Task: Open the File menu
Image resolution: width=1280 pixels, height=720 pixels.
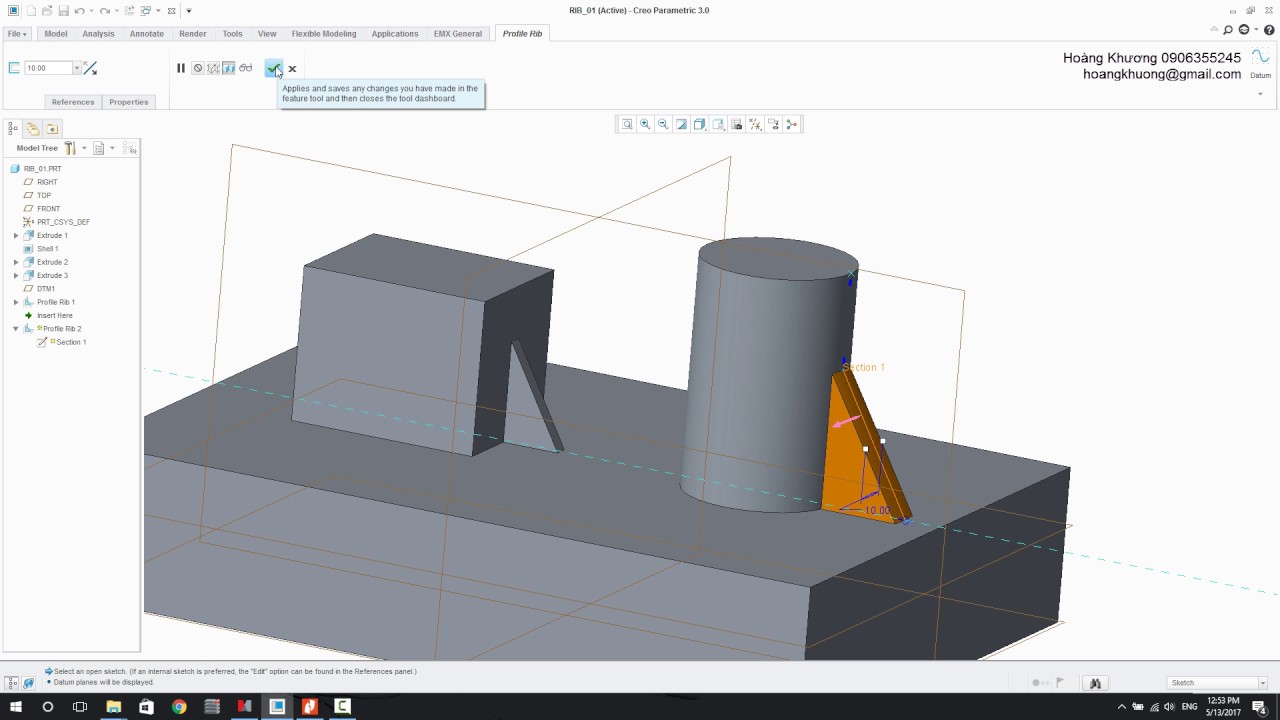Action: pyautogui.click(x=18, y=34)
